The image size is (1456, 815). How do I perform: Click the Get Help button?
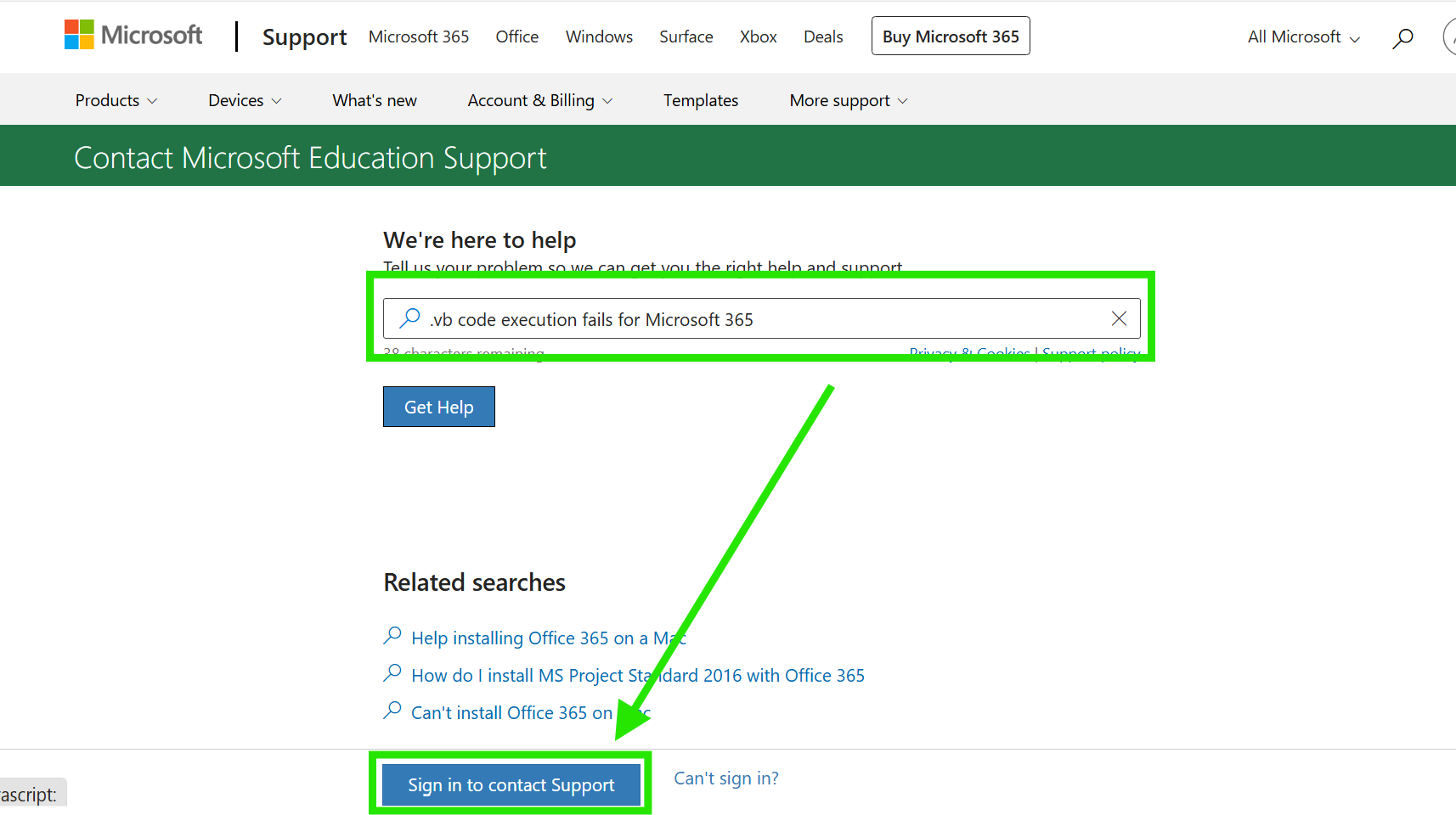(x=439, y=407)
